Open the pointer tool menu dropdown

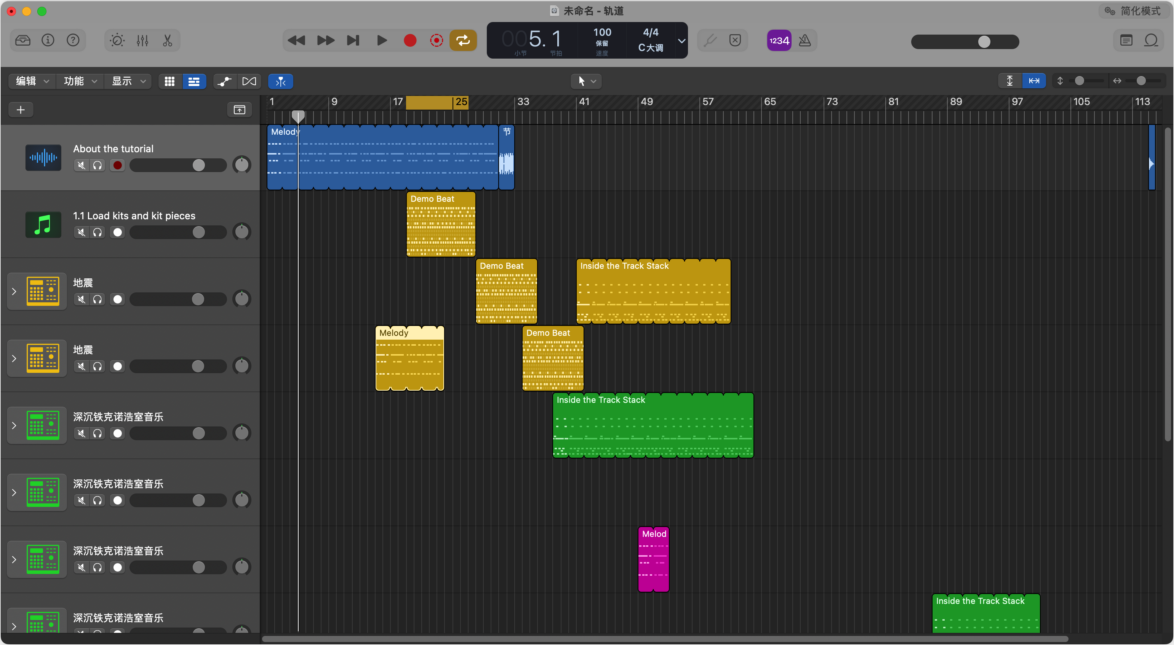coord(586,81)
